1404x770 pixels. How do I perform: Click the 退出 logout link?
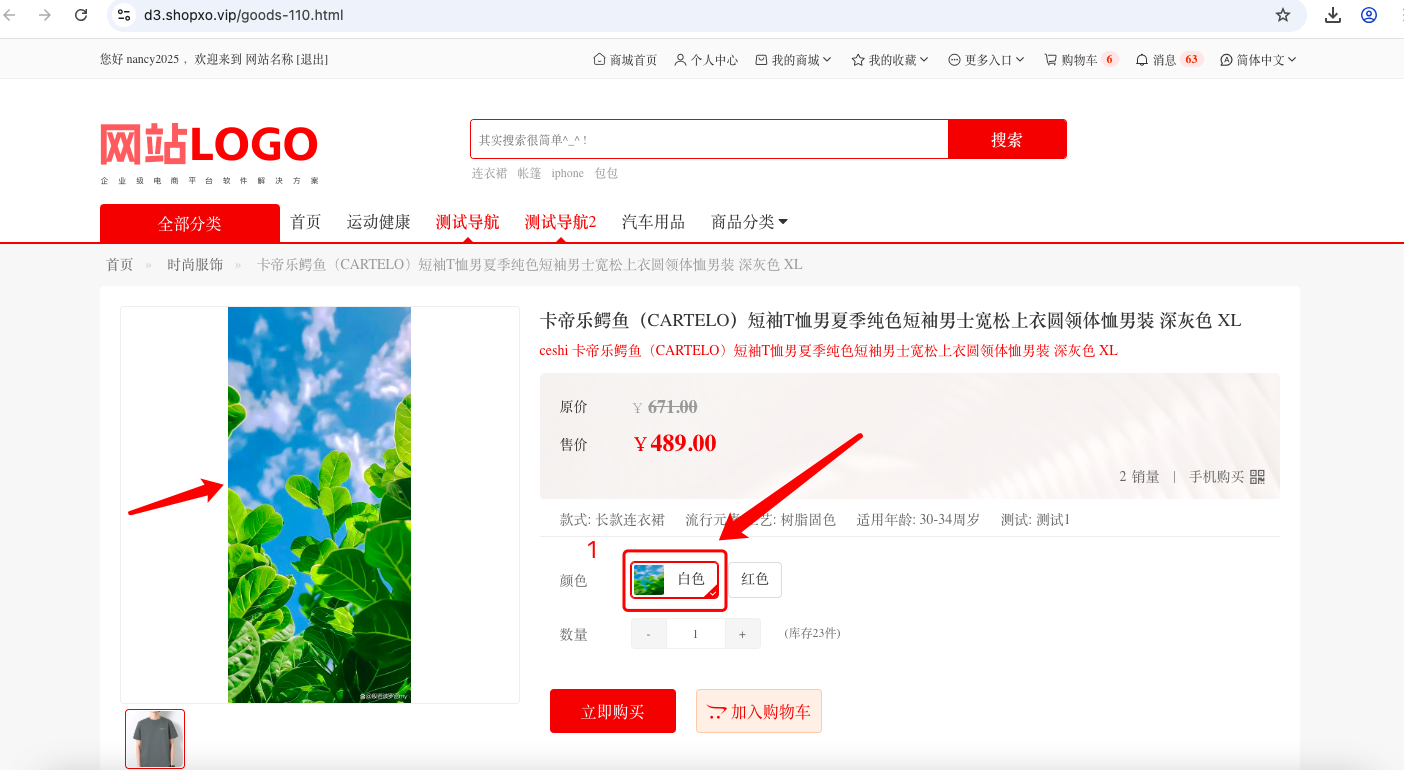point(312,60)
